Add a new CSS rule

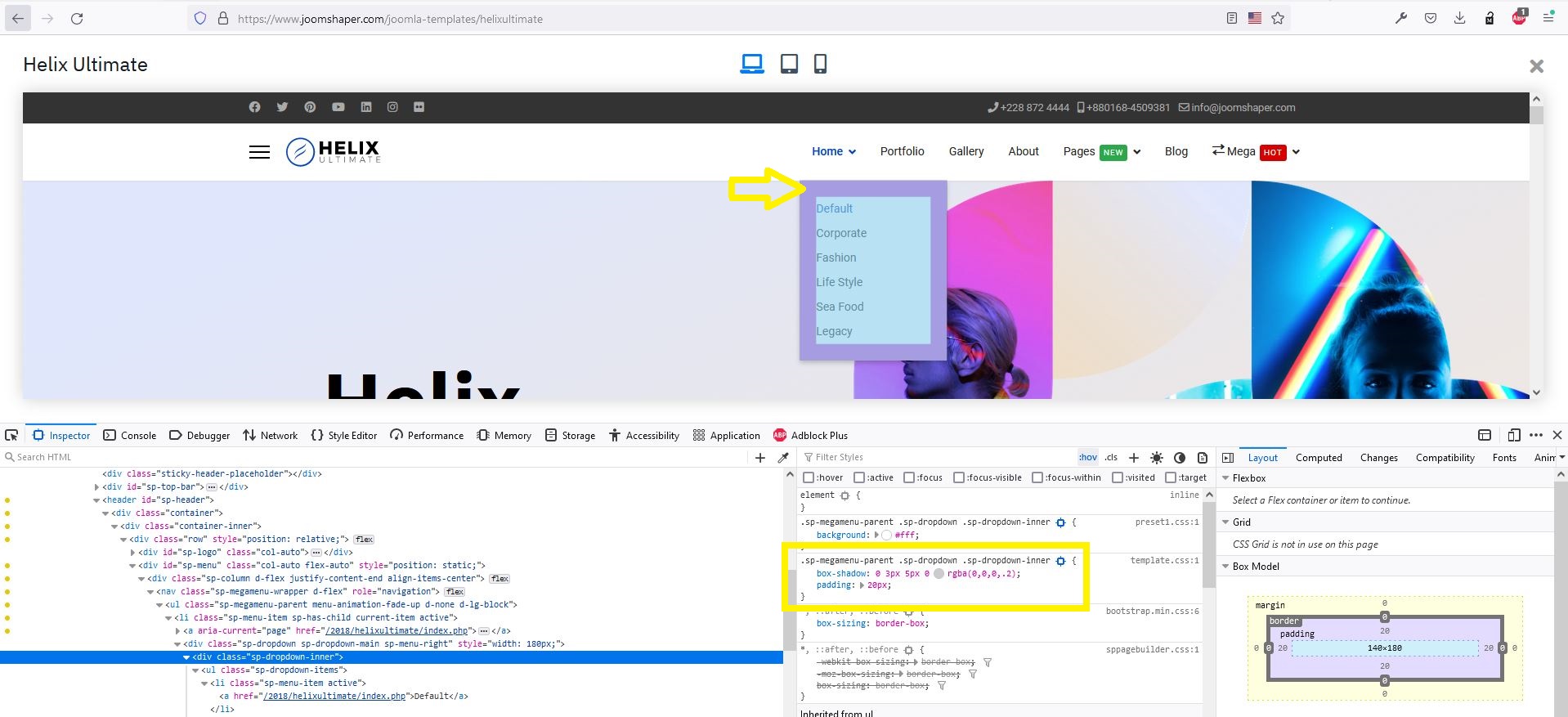(x=1134, y=458)
